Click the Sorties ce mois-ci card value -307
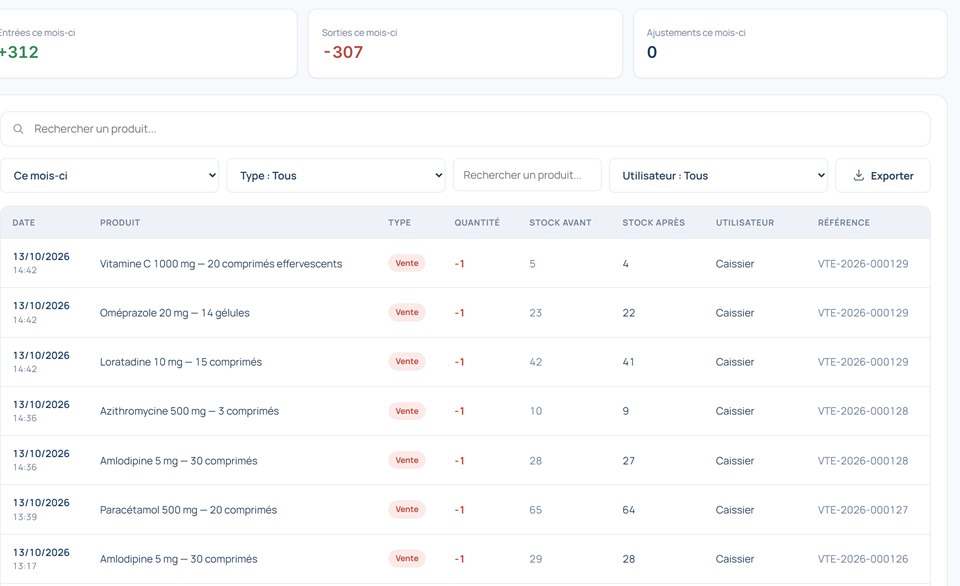Screen dimensions: 960x586 (x=343, y=52)
